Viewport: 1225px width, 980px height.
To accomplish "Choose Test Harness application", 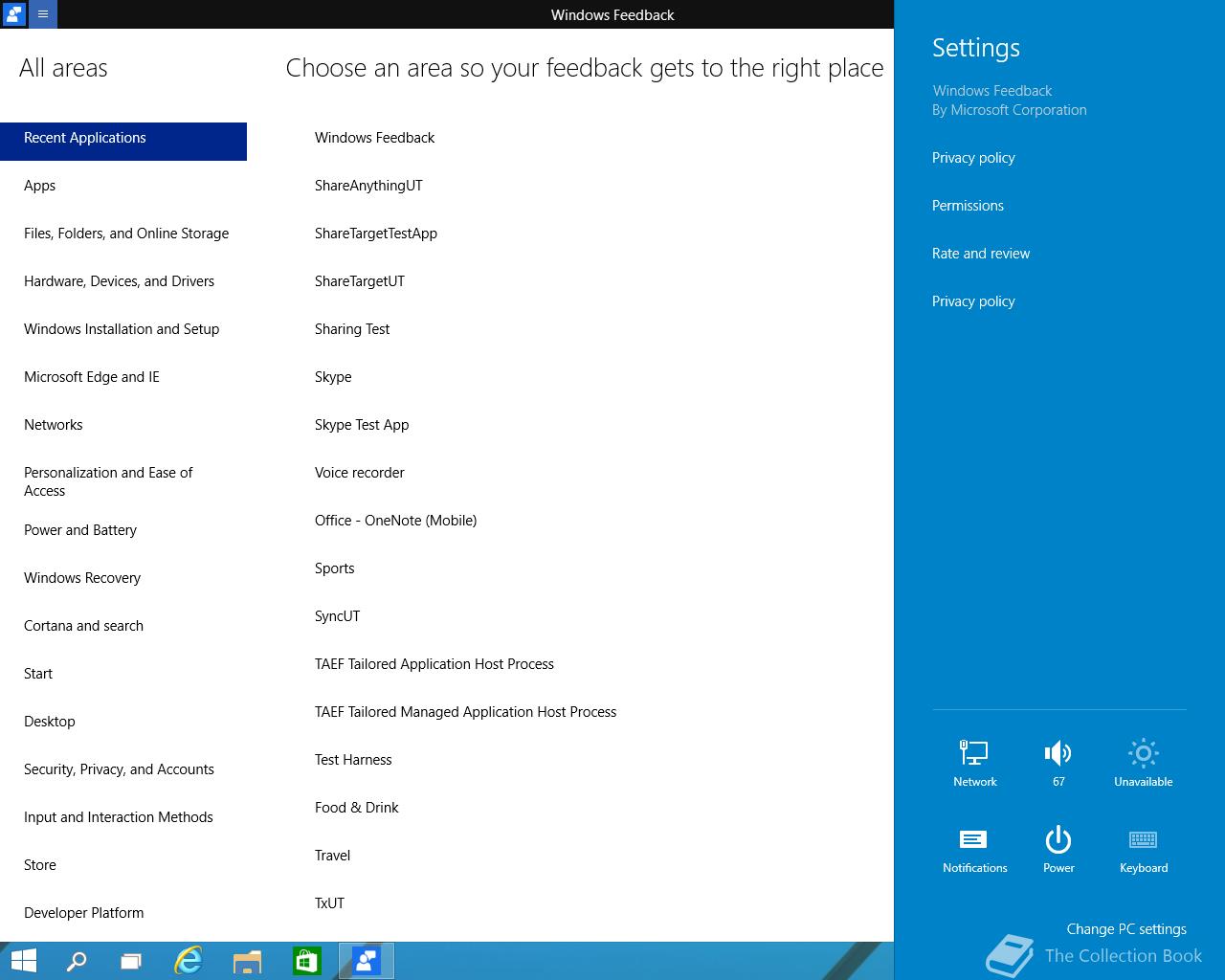I will (353, 760).
